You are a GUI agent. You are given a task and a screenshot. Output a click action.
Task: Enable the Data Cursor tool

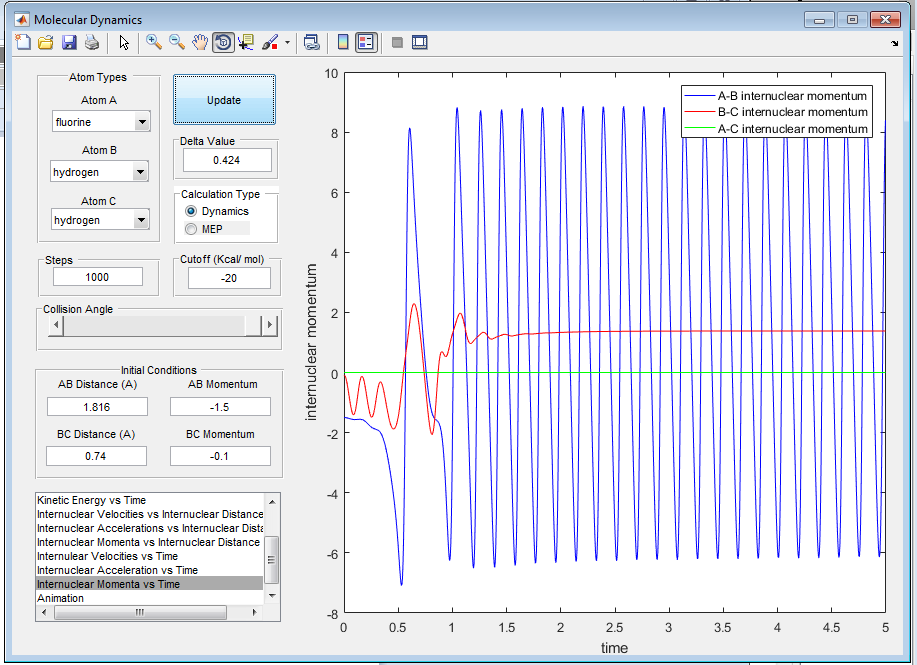tap(246, 42)
